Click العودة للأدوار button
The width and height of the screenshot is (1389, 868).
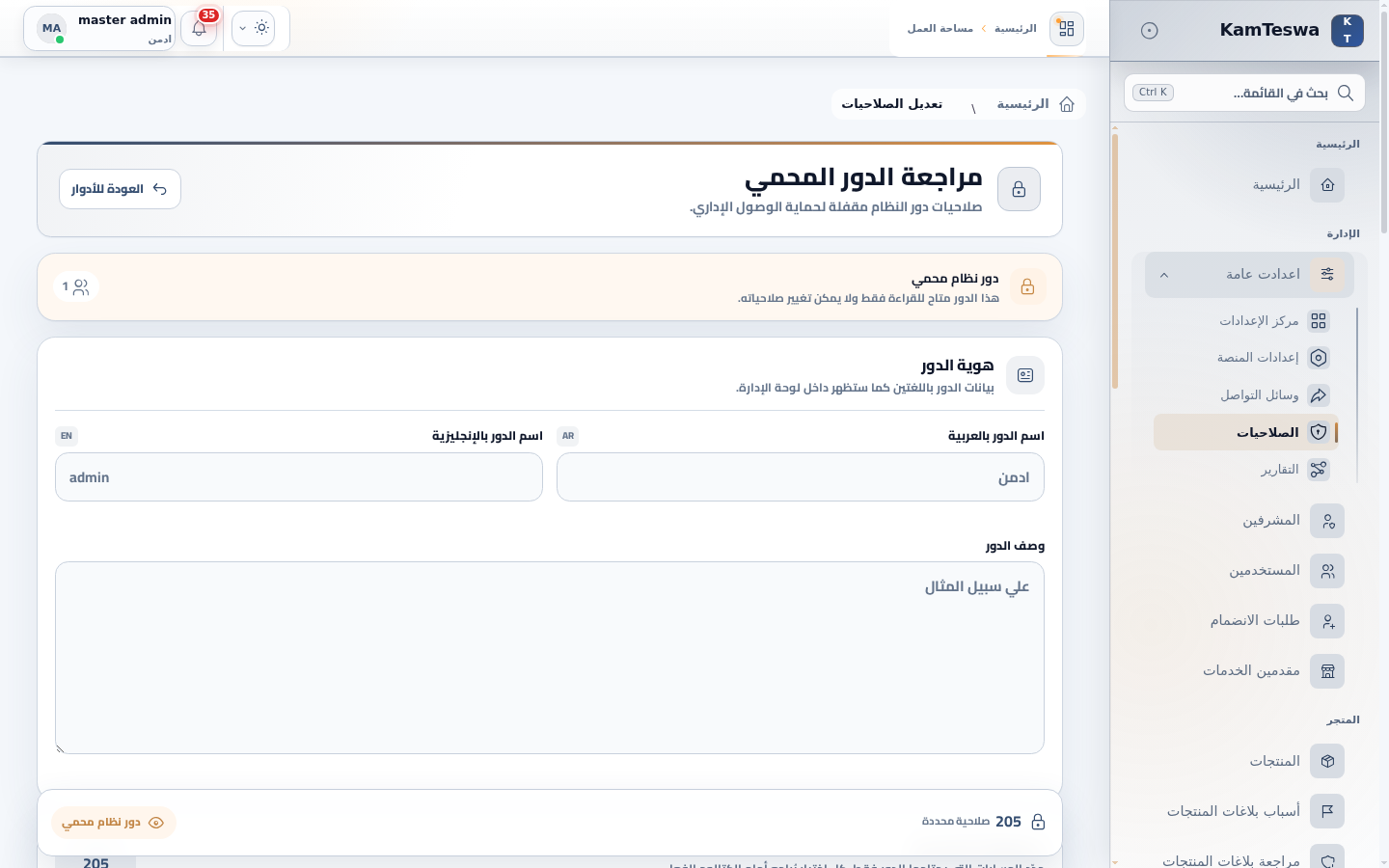click(x=120, y=189)
